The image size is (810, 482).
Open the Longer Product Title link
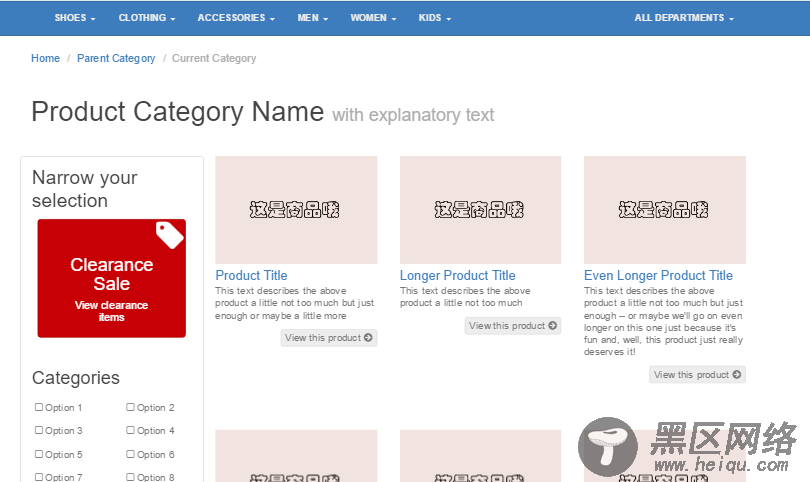coord(458,275)
